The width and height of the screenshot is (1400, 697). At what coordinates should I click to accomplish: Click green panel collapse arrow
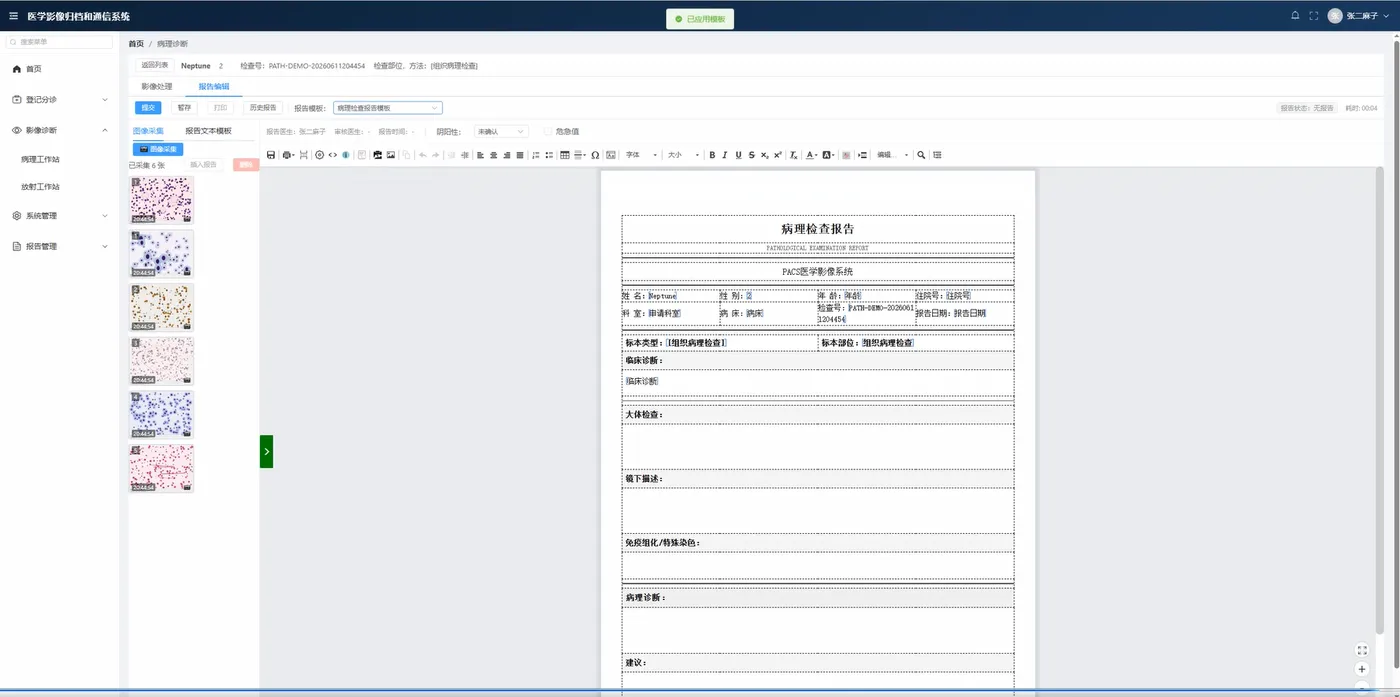[x=266, y=451]
